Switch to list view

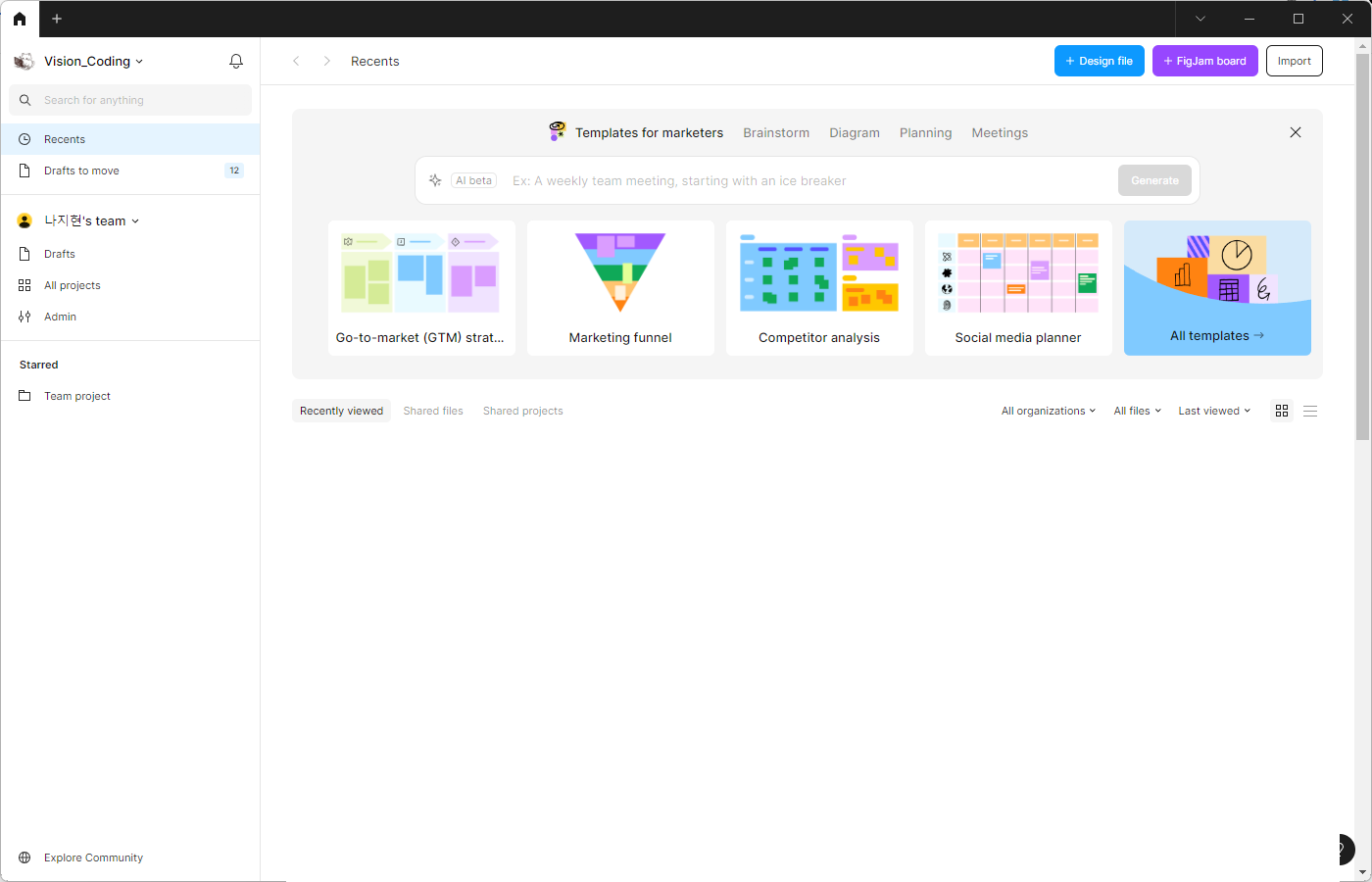(x=1310, y=411)
